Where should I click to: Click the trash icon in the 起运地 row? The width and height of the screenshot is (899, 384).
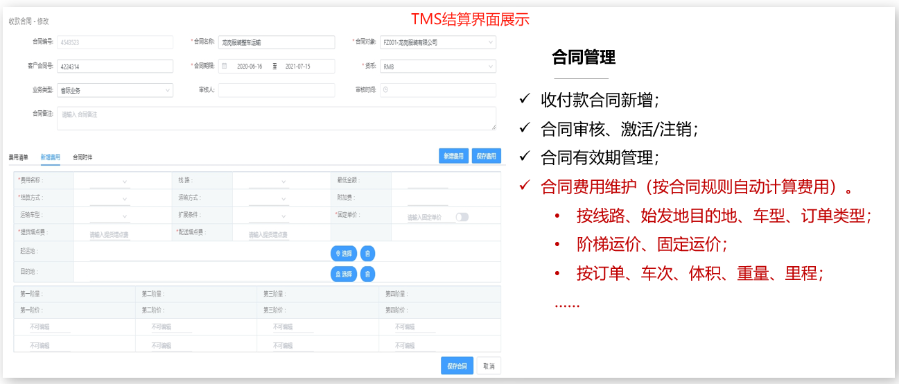click(368, 253)
